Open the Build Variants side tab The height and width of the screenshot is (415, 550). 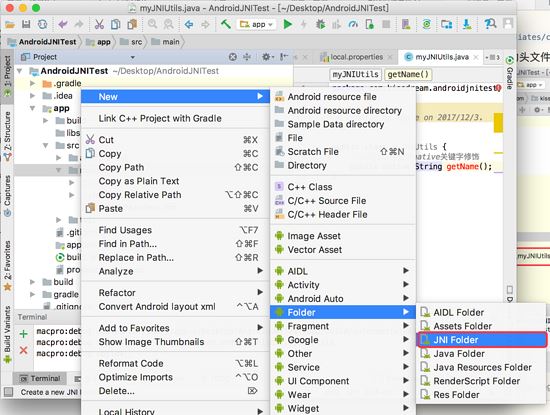pyautogui.click(x=7, y=334)
